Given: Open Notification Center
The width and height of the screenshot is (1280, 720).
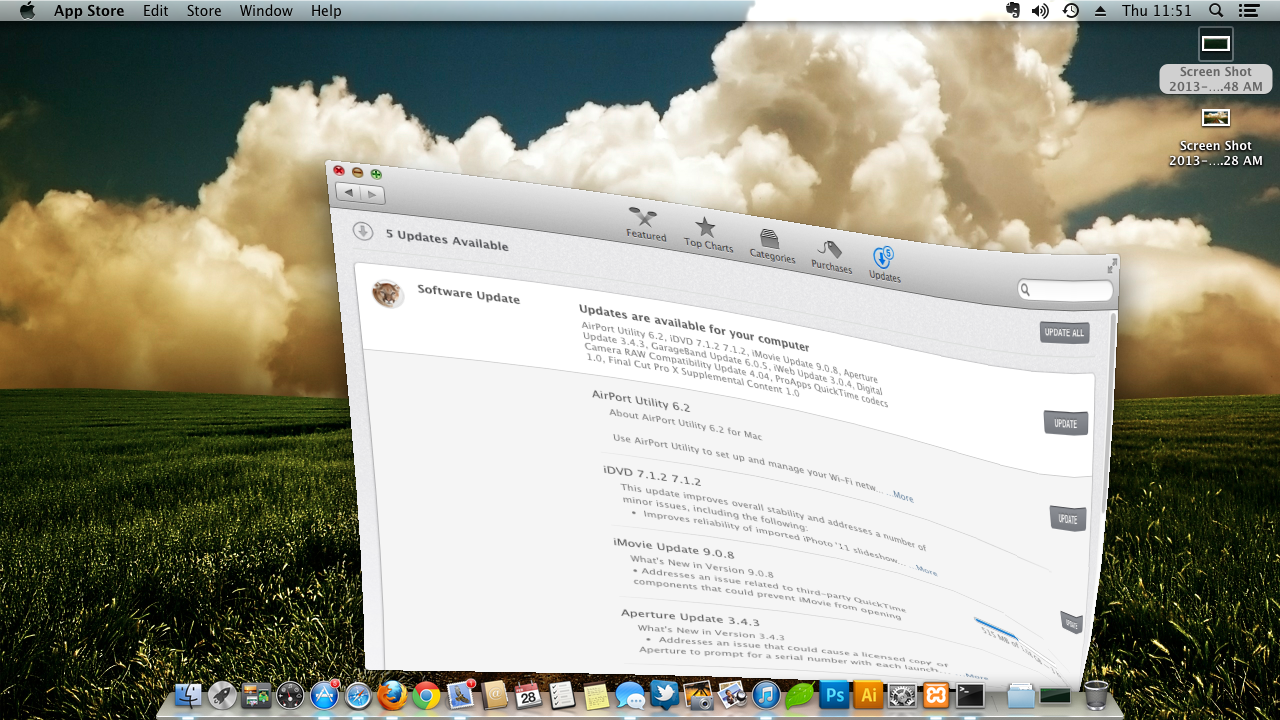Looking at the screenshot, I should 1248,11.
